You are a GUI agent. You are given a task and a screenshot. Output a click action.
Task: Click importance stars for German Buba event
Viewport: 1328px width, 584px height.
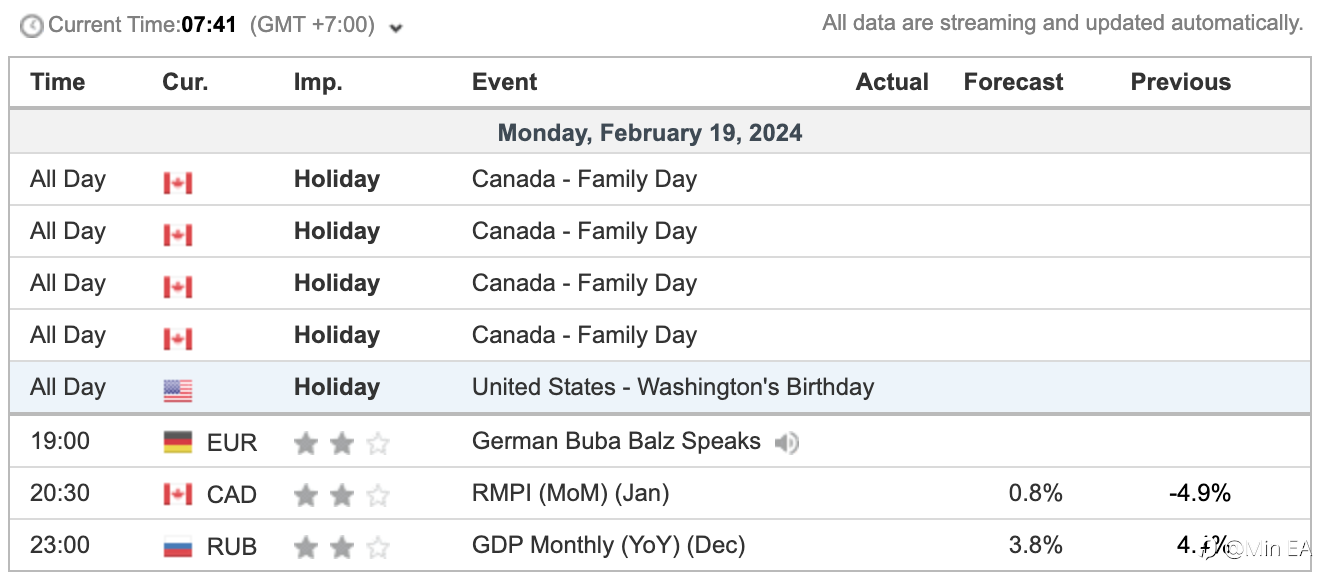[342, 443]
